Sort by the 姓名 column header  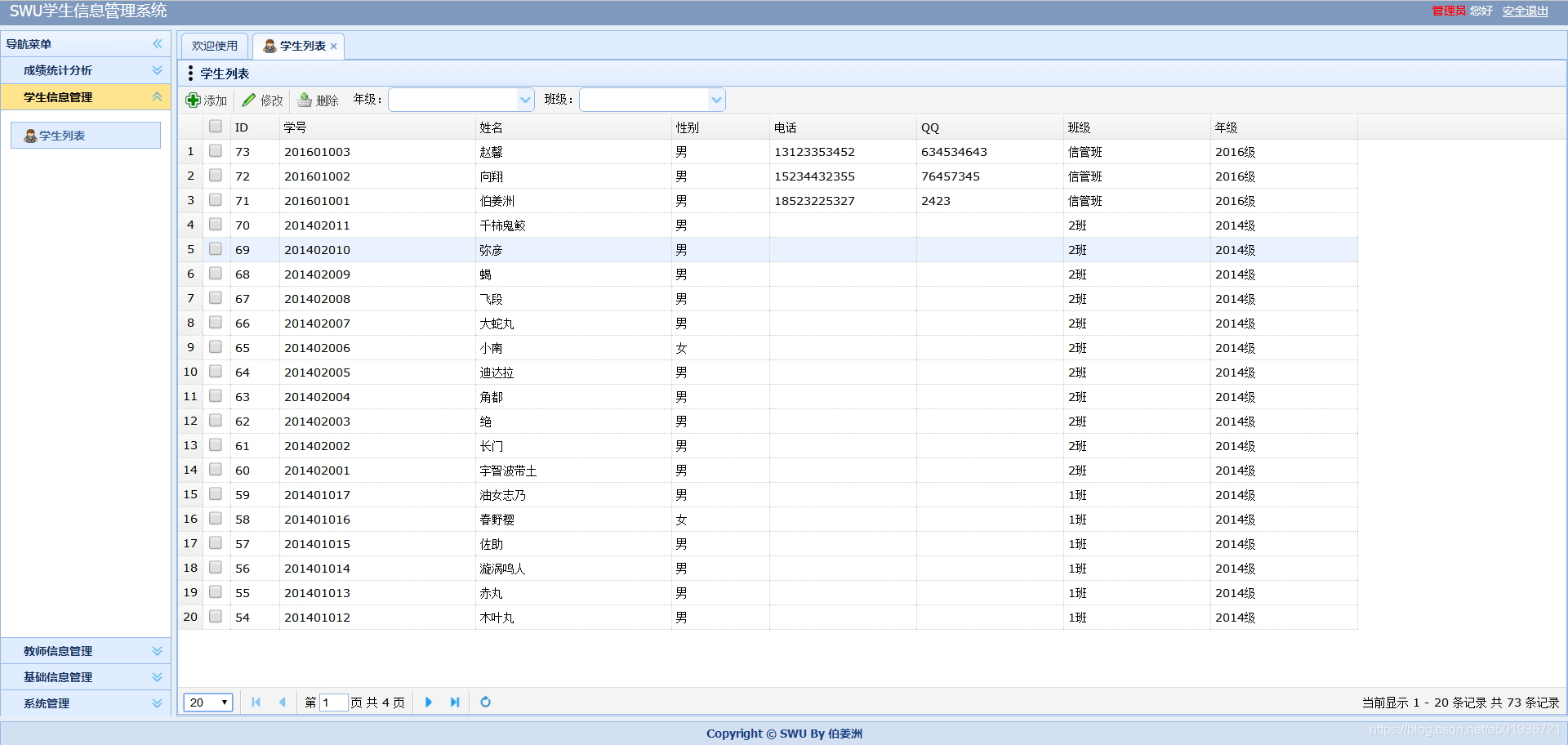click(x=573, y=127)
